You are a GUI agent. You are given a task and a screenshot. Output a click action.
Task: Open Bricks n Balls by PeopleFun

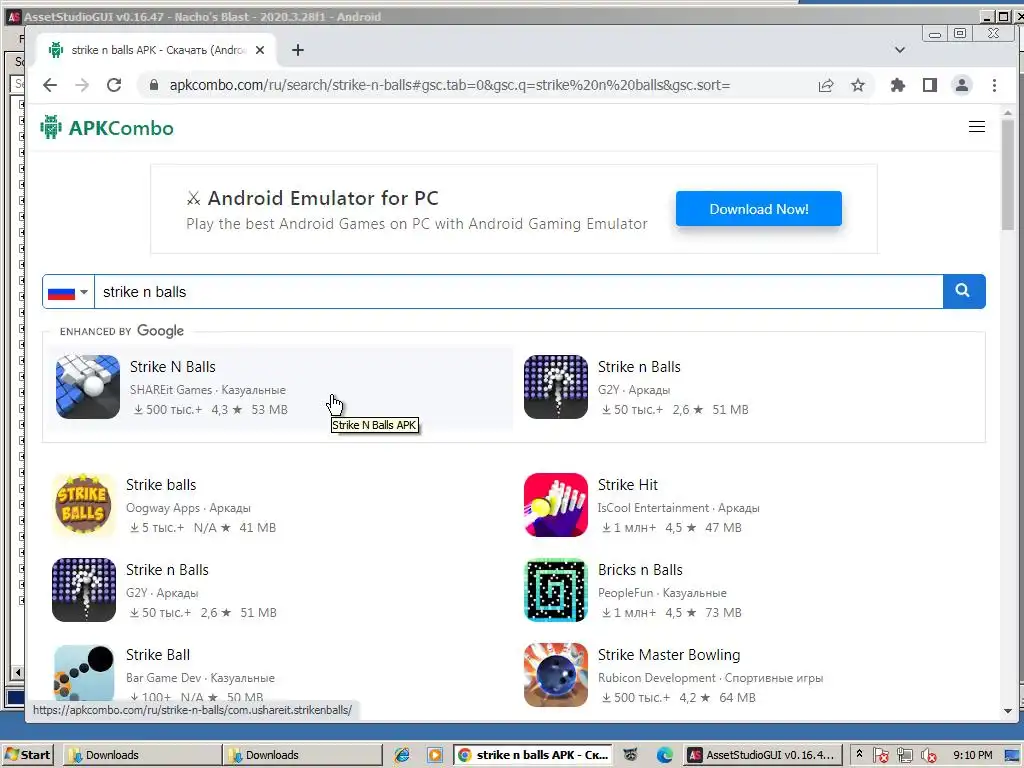(x=640, y=570)
